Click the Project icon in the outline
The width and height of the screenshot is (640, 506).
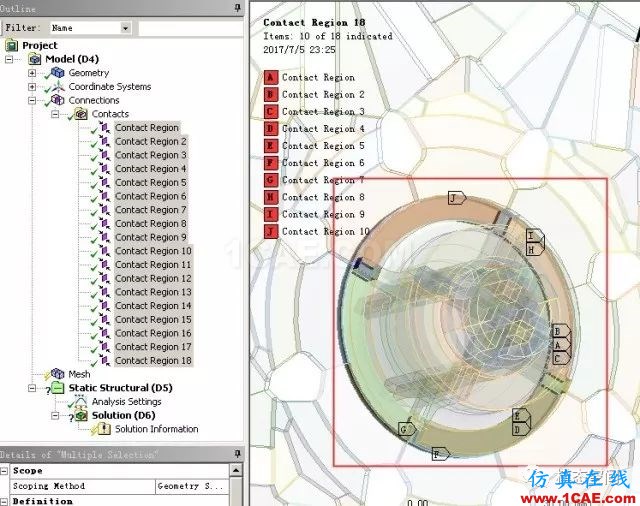click(11, 45)
